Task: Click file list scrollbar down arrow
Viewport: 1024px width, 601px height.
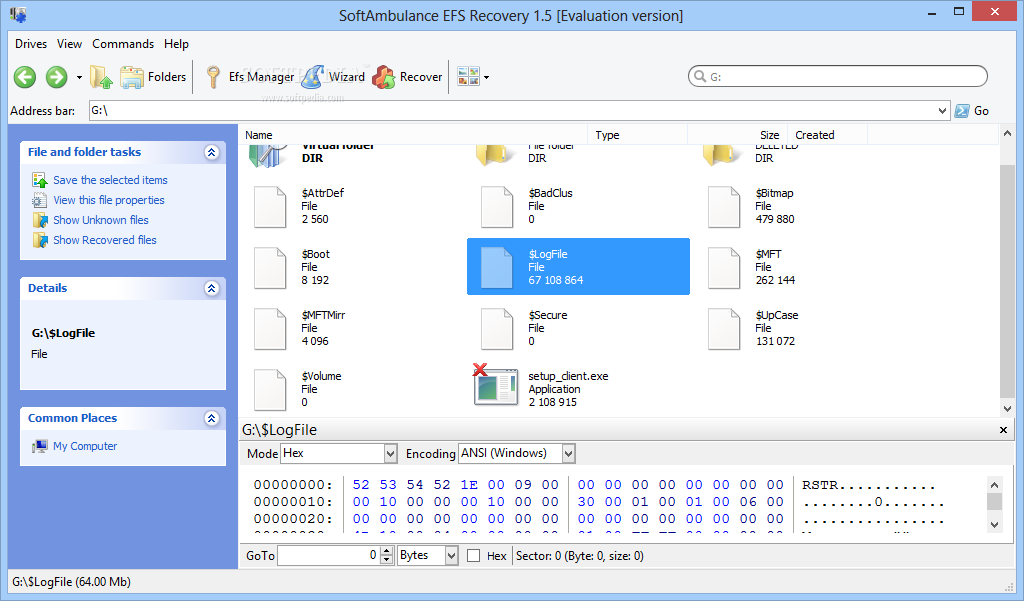Action: (1007, 409)
